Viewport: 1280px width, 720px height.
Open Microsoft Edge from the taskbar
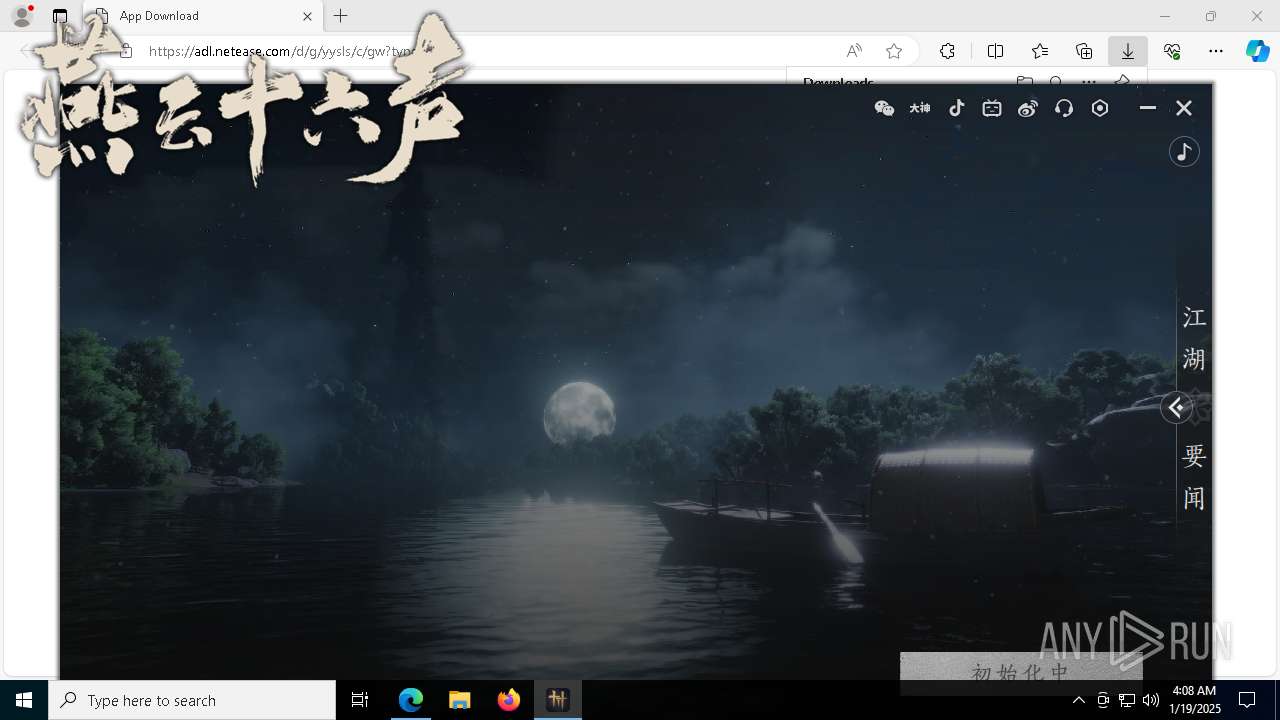point(411,700)
